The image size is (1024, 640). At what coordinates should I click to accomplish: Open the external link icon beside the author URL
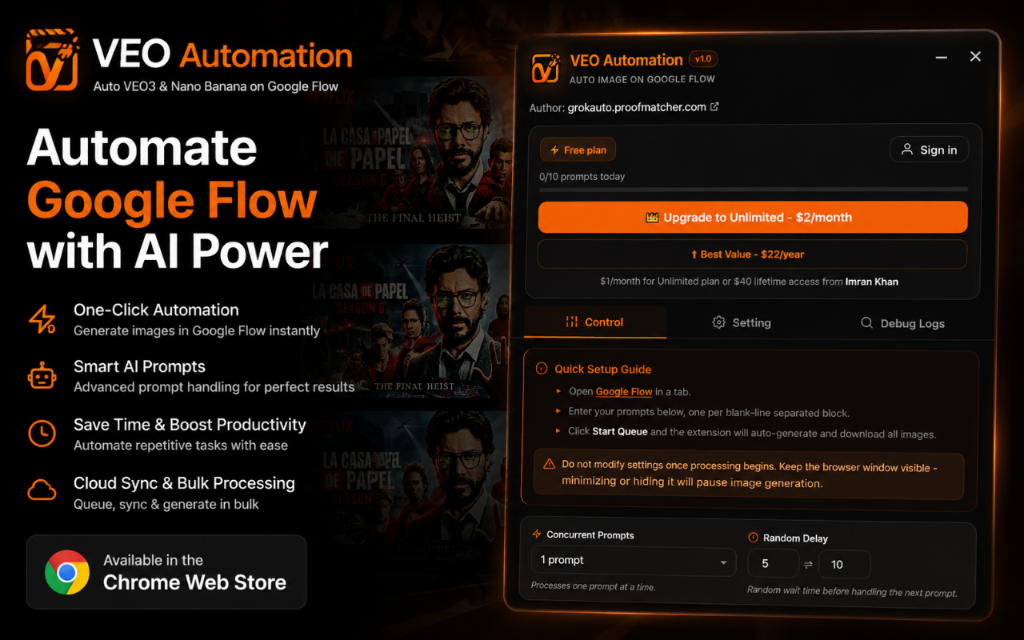point(714,106)
